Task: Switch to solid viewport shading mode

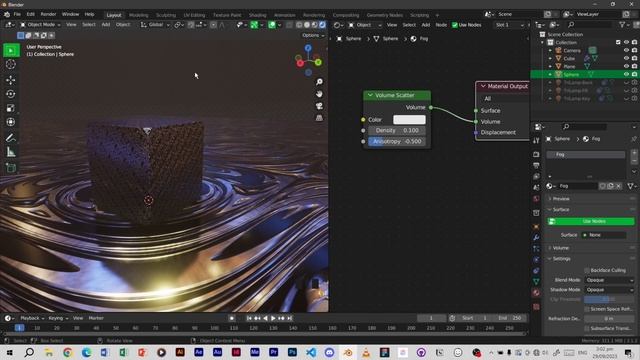Action: click(307, 25)
